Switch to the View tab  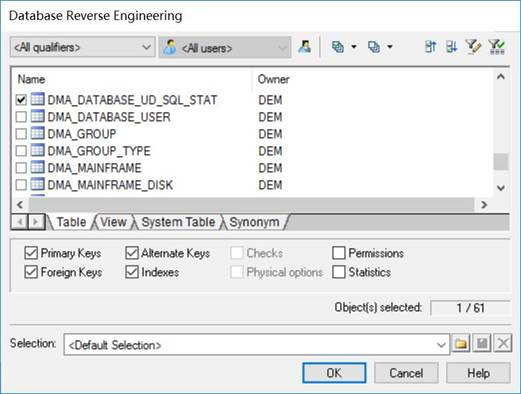coord(113,222)
